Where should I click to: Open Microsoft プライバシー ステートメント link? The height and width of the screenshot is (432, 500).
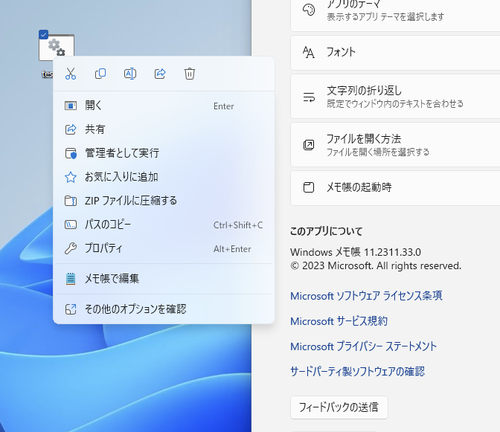click(363, 347)
